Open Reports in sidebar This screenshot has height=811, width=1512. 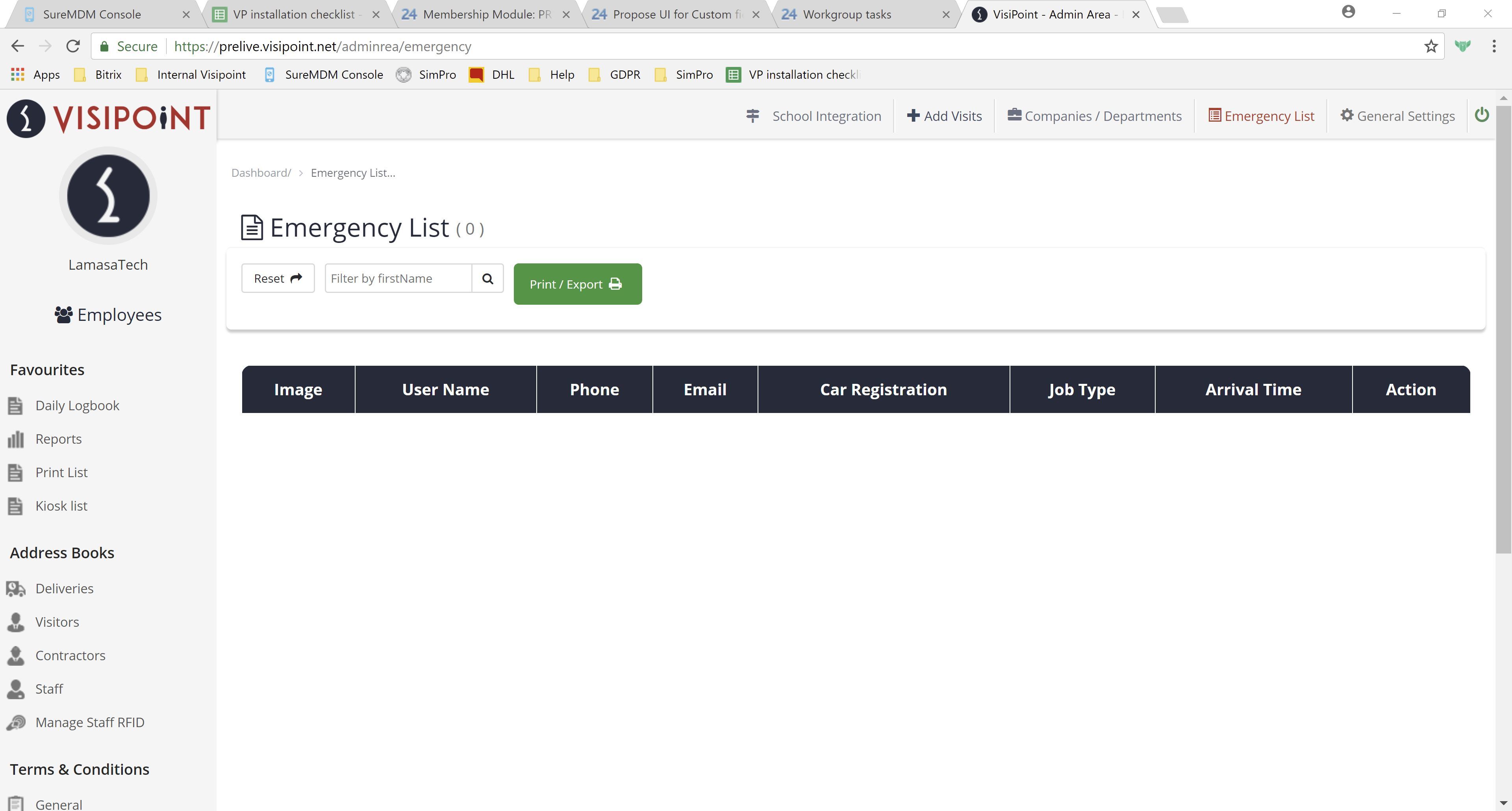click(58, 439)
